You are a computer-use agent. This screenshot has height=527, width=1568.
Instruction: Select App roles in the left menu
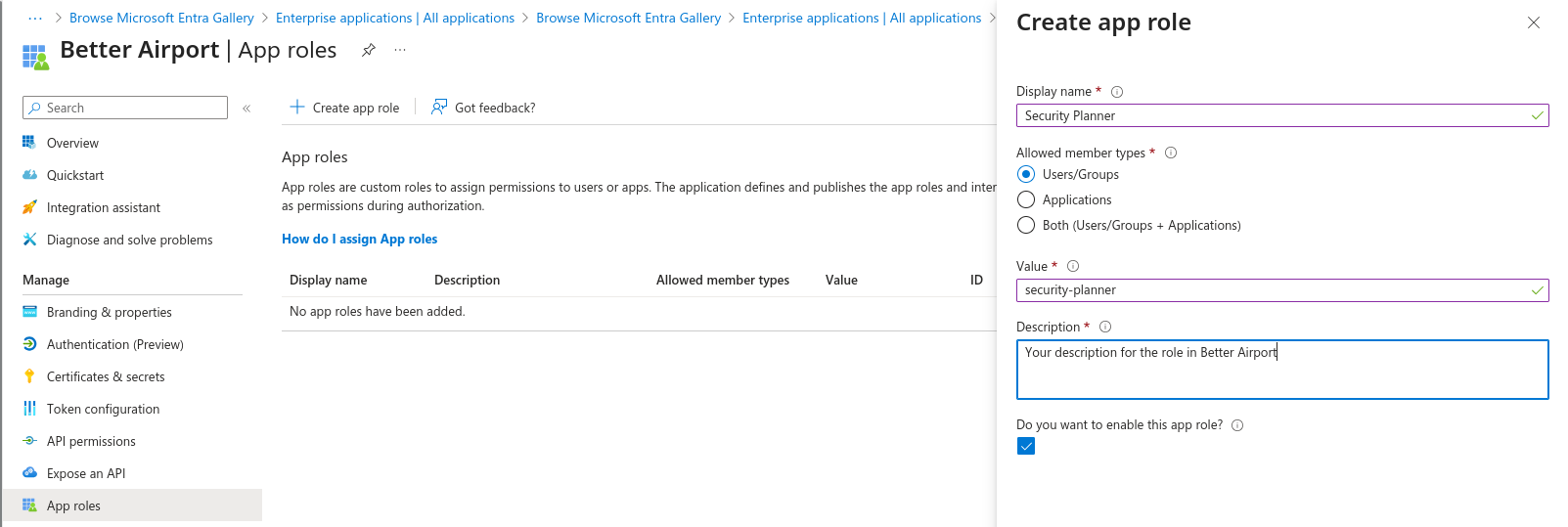tap(132, 505)
